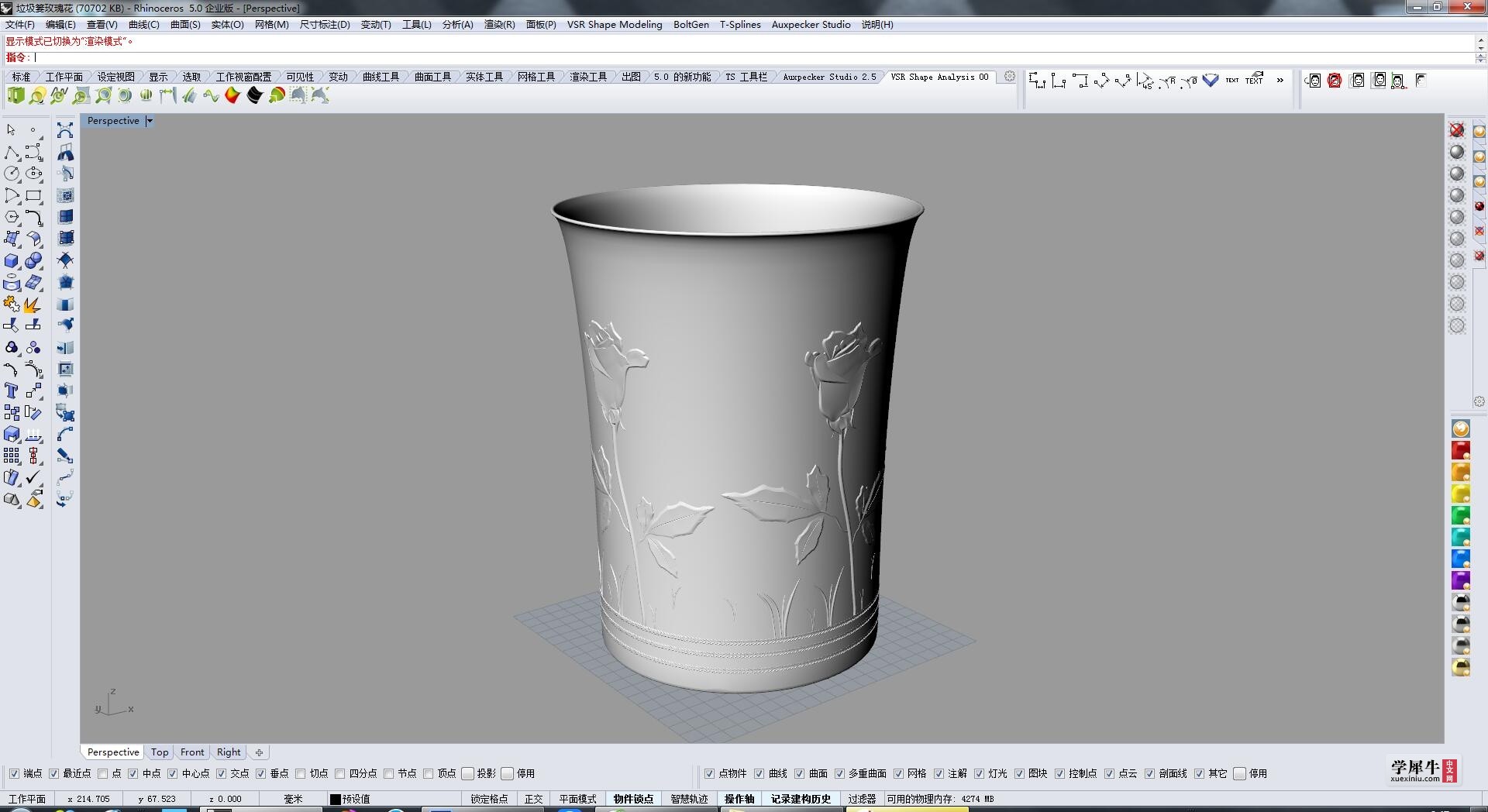1488x812 pixels.
Task: Enable the 点 point snap checkbox
Action: click(102, 773)
